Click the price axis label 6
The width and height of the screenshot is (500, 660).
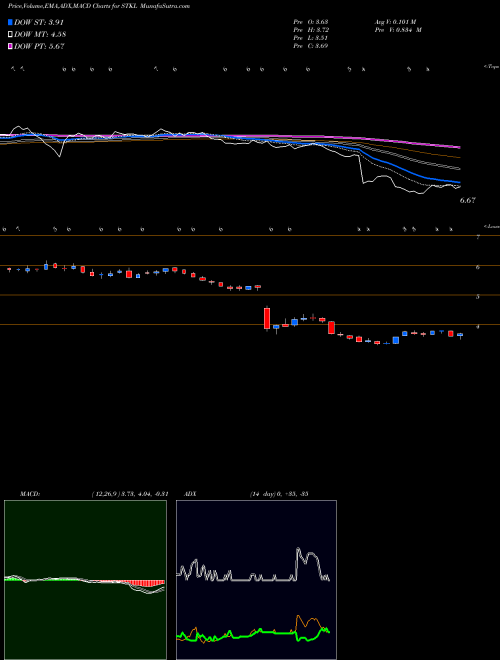(x=478, y=267)
